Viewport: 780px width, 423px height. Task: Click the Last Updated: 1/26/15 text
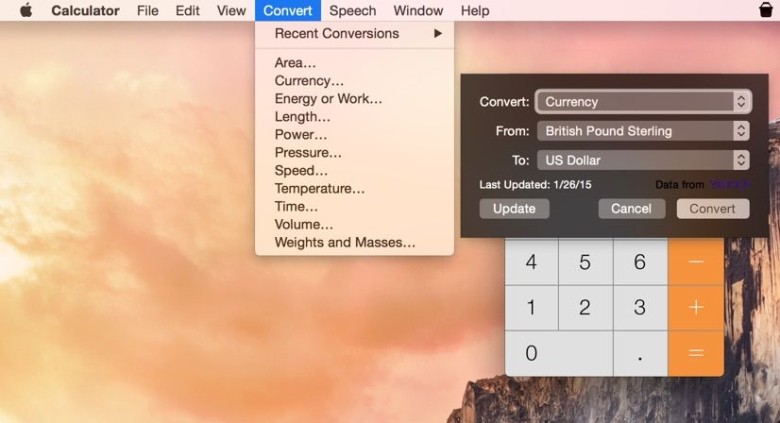pos(535,185)
